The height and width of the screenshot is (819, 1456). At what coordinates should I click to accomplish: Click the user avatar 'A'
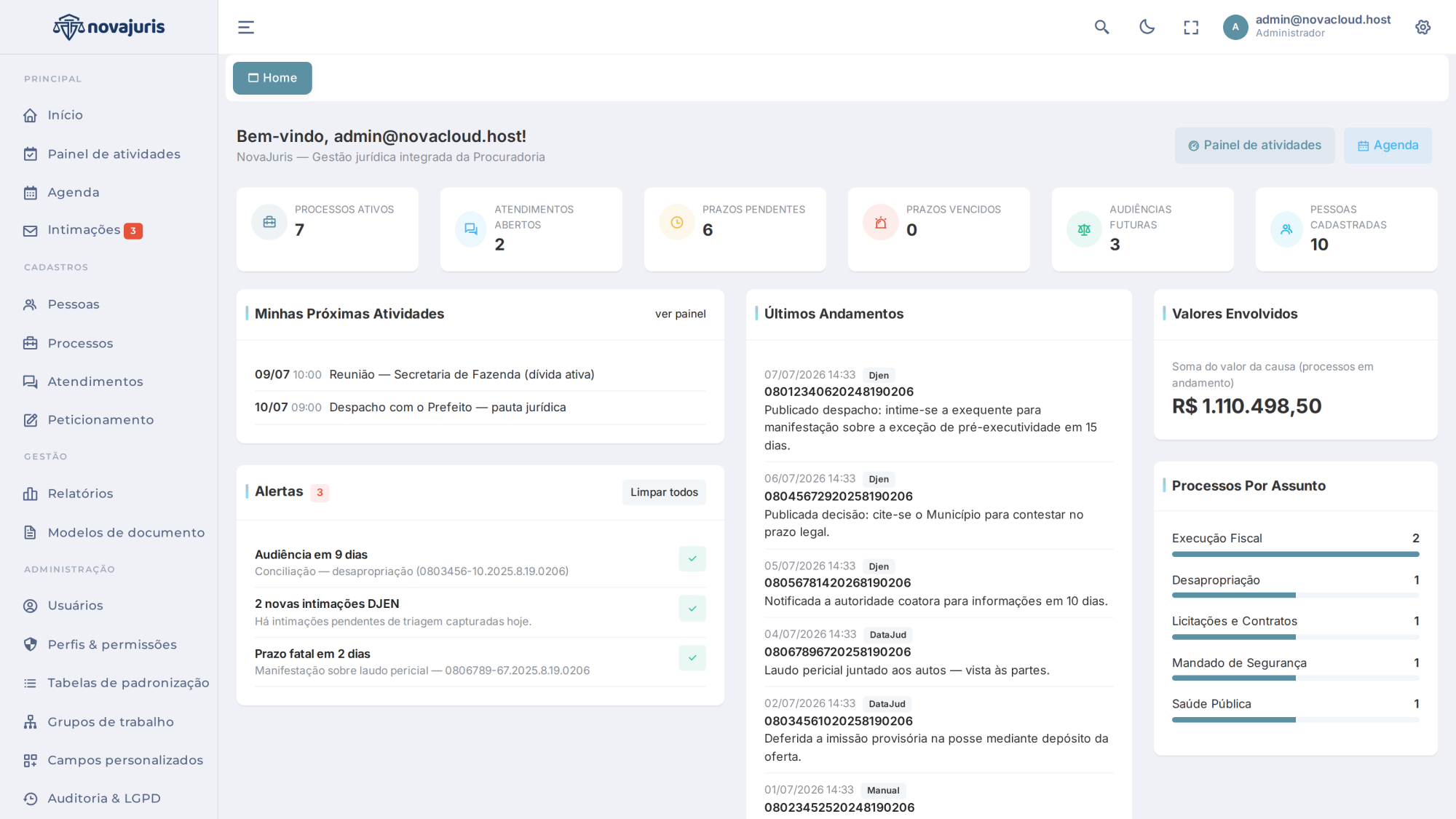(1235, 27)
